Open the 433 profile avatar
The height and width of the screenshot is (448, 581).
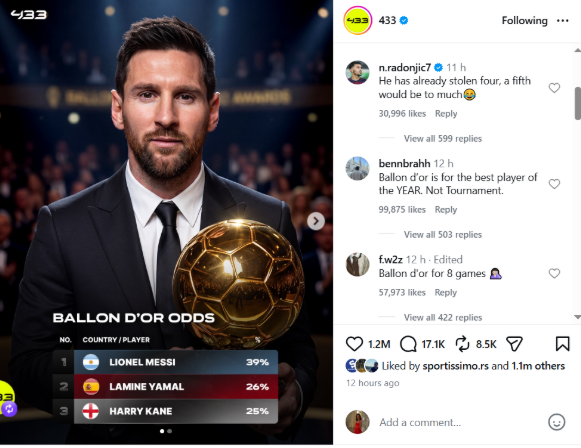tap(358, 20)
